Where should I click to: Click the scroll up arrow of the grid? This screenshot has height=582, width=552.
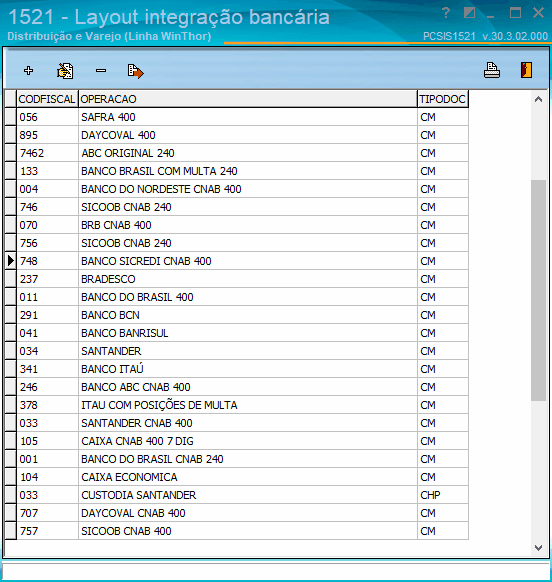click(x=539, y=99)
